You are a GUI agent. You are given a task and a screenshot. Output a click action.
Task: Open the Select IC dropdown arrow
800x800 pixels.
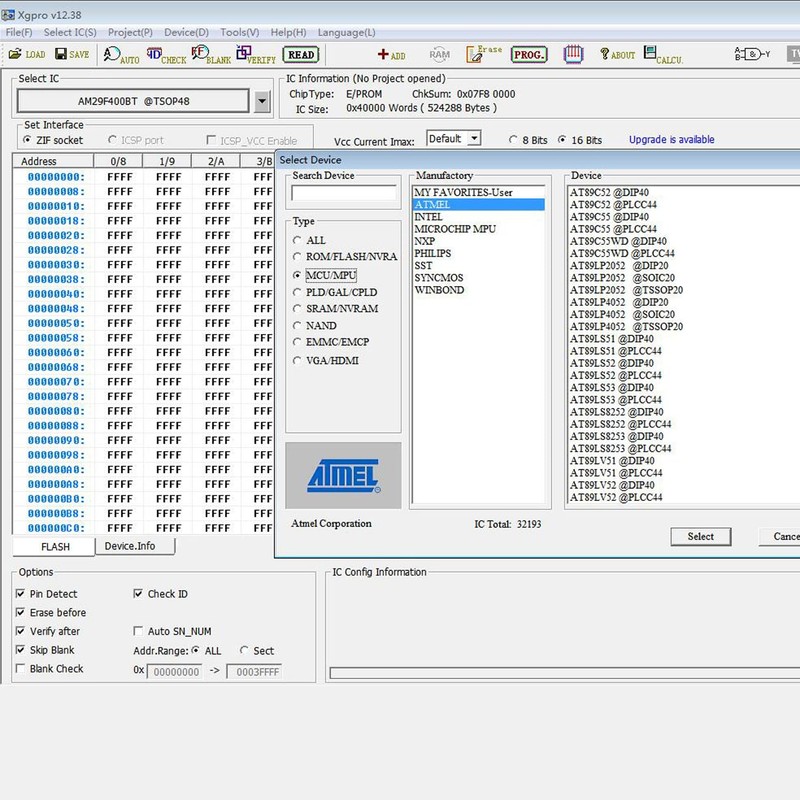point(262,101)
